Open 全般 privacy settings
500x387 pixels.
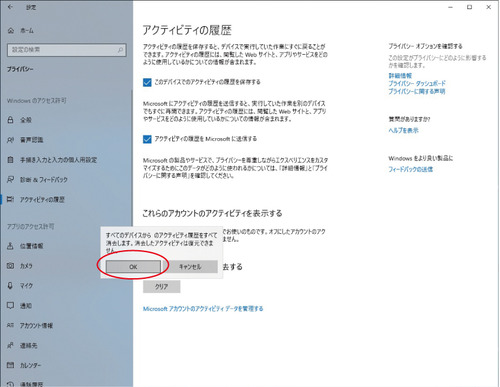point(26,120)
